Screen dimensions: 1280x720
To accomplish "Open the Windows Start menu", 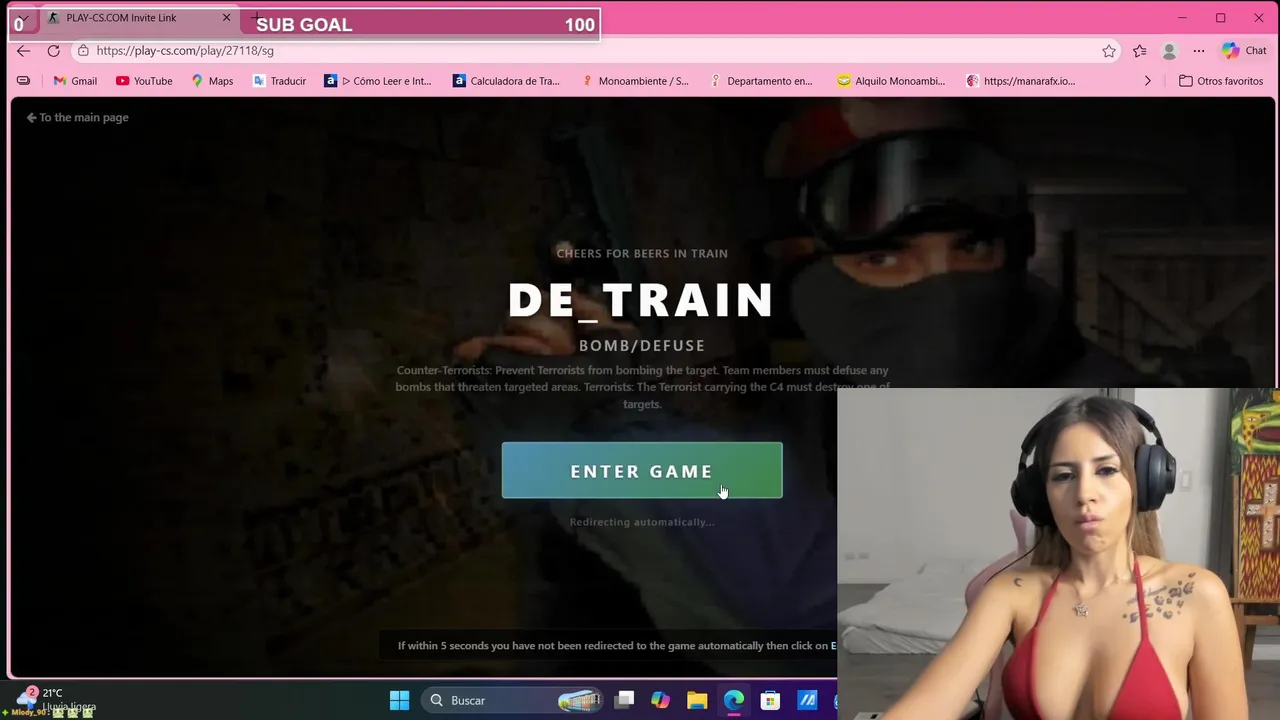I will tap(399, 700).
